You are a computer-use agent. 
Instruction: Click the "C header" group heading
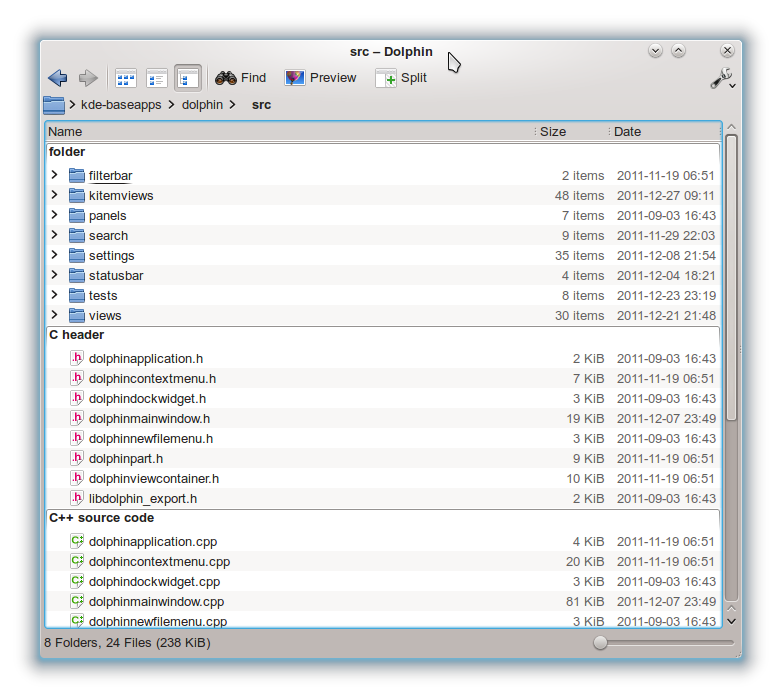click(76, 335)
